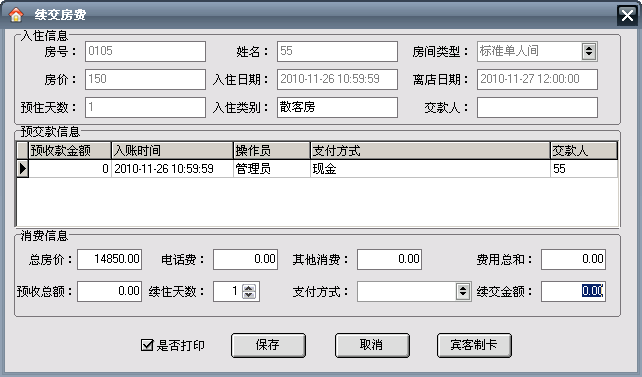Click the 房间类型 combo text 标准单人间
The image size is (642, 377).
coord(509,51)
